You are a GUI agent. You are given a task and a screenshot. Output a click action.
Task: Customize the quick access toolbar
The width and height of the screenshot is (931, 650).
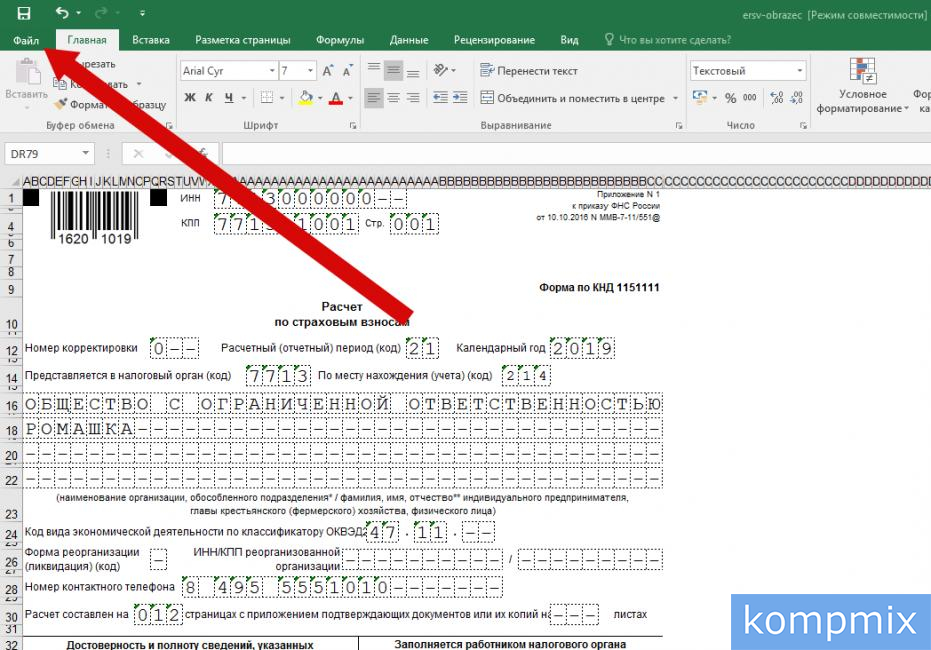point(142,13)
